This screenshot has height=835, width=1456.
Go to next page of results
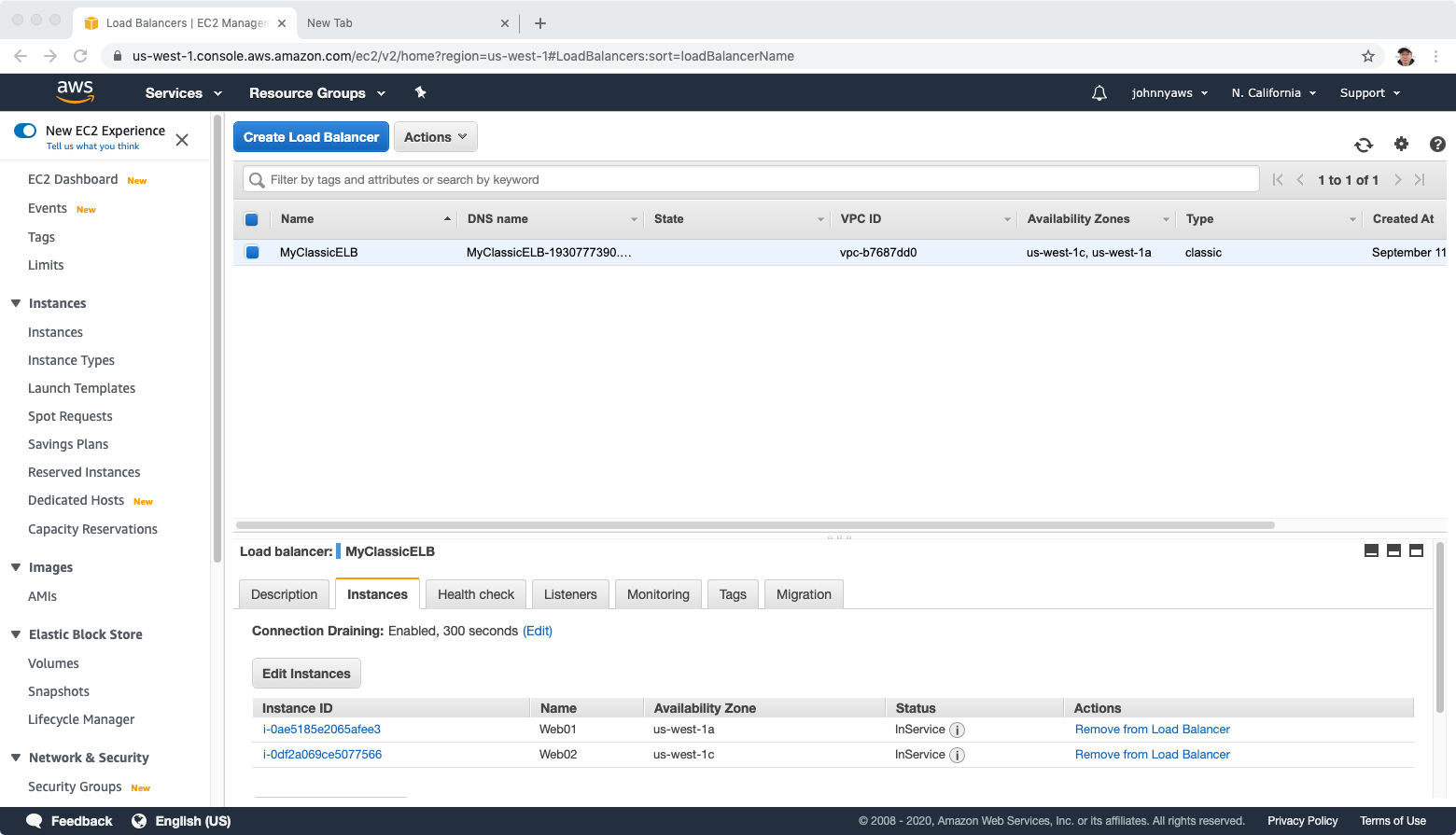coord(1397,179)
